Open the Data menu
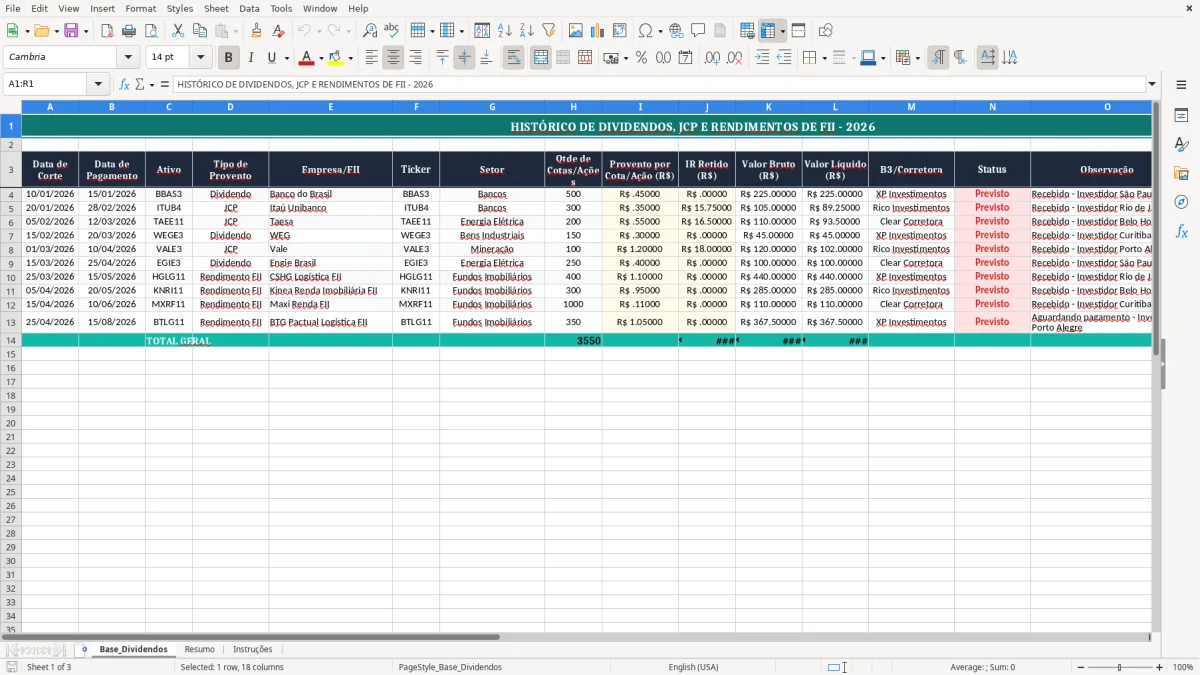1200x675 pixels. 249,8
